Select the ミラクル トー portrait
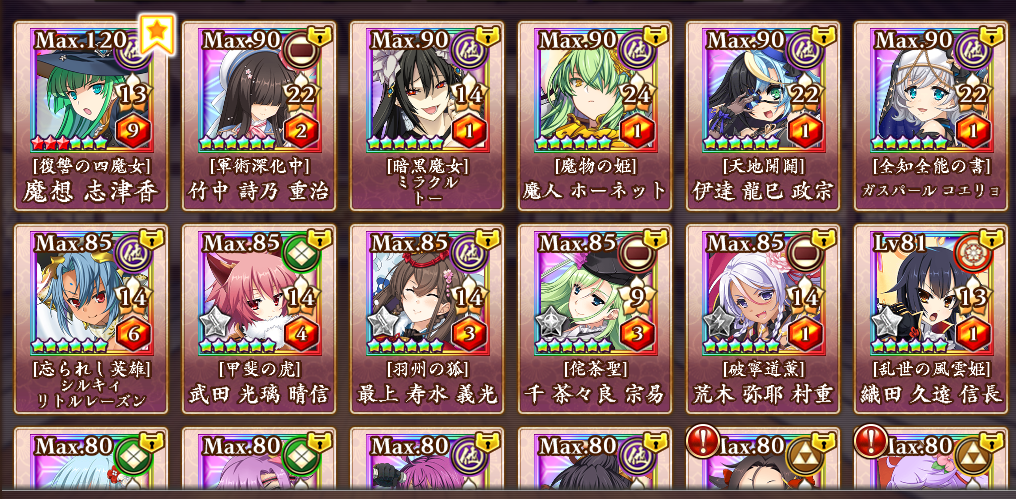 [x=426, y=91]
